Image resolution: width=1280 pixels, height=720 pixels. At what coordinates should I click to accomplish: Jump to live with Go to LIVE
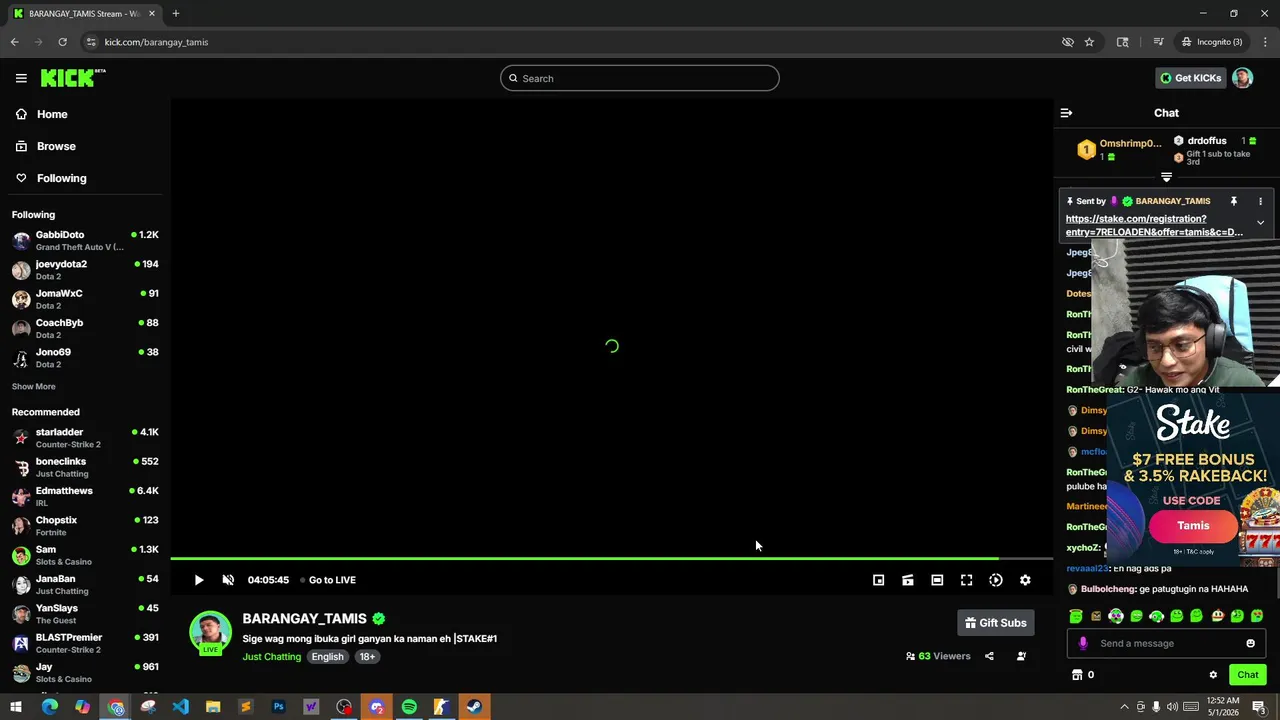329,580
